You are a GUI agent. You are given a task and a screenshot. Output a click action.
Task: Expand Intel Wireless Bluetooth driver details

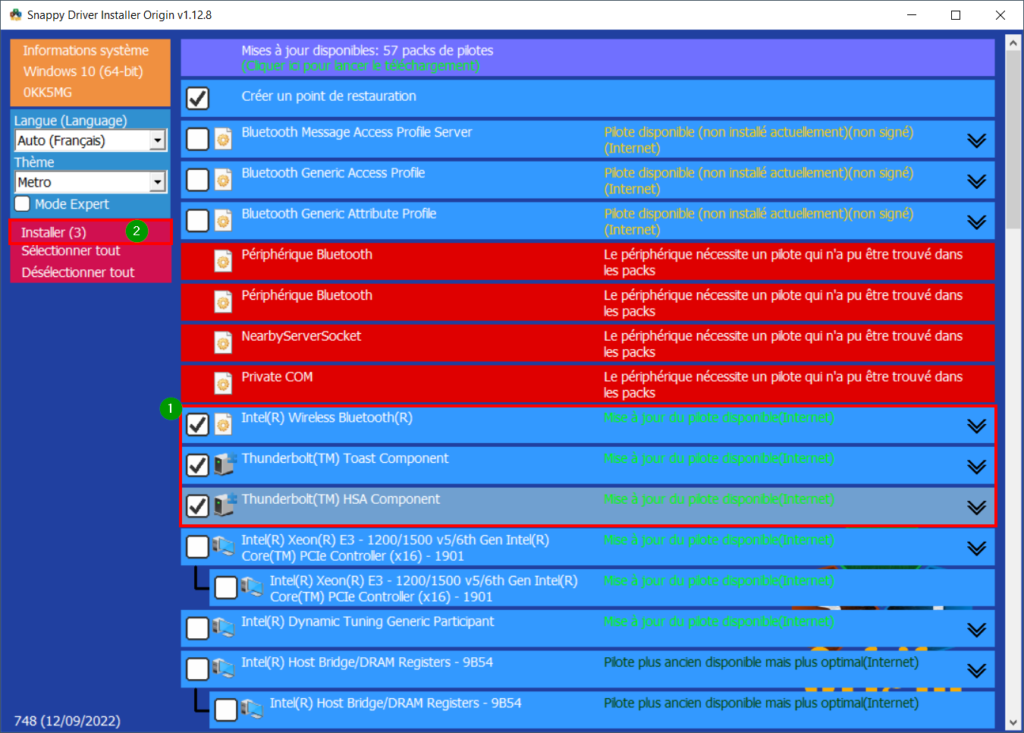coord(976,426)
